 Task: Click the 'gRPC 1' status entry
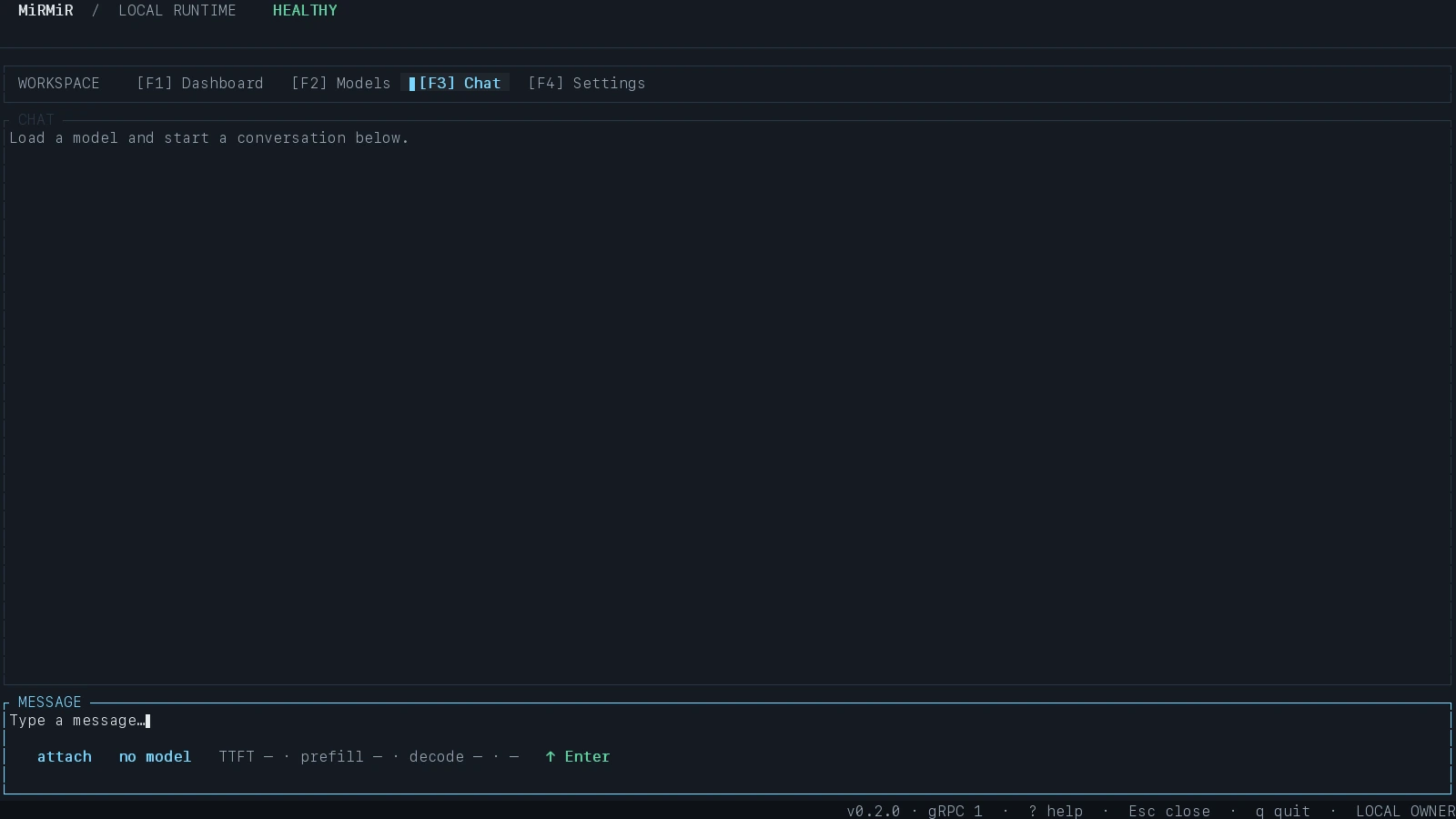tap(955, 811)
